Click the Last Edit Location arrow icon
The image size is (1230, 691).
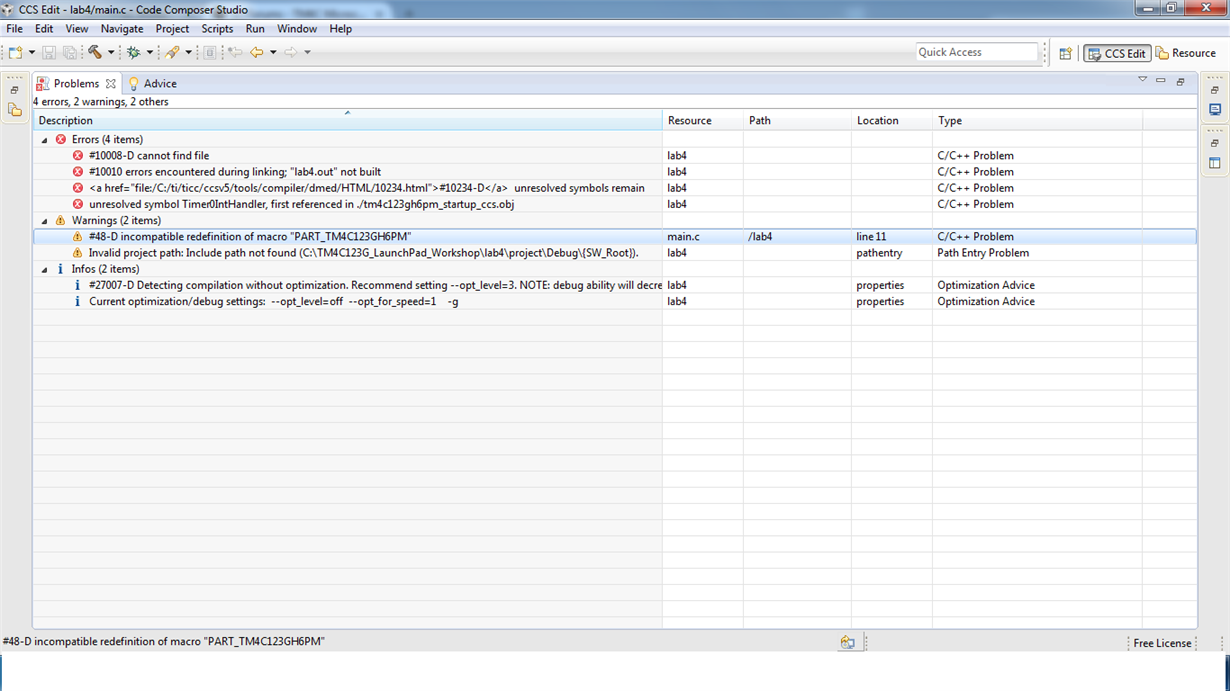coord(235,52)
